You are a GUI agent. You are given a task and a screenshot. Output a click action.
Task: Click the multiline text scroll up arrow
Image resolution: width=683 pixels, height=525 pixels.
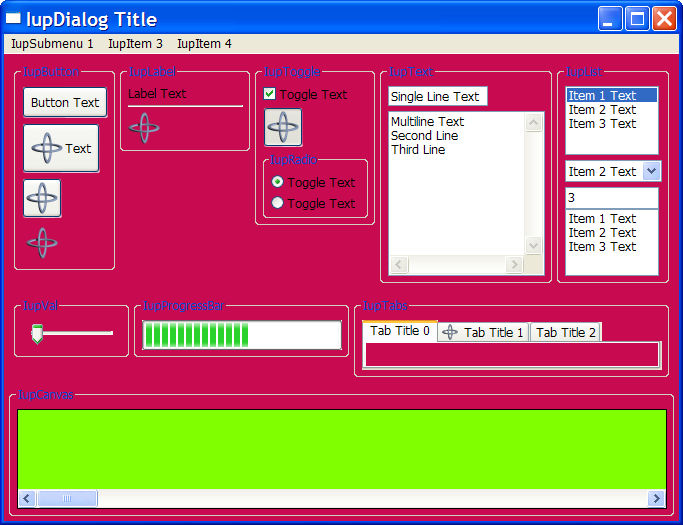click(533, 123)
